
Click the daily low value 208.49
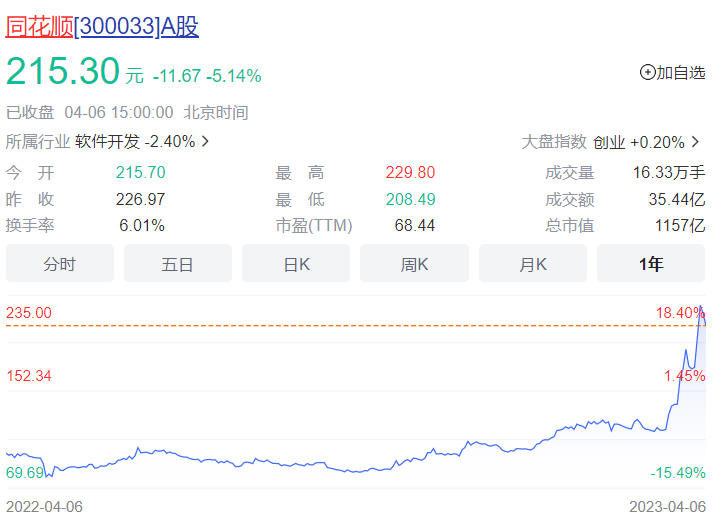pyautogui.click(x=410, y=199)
